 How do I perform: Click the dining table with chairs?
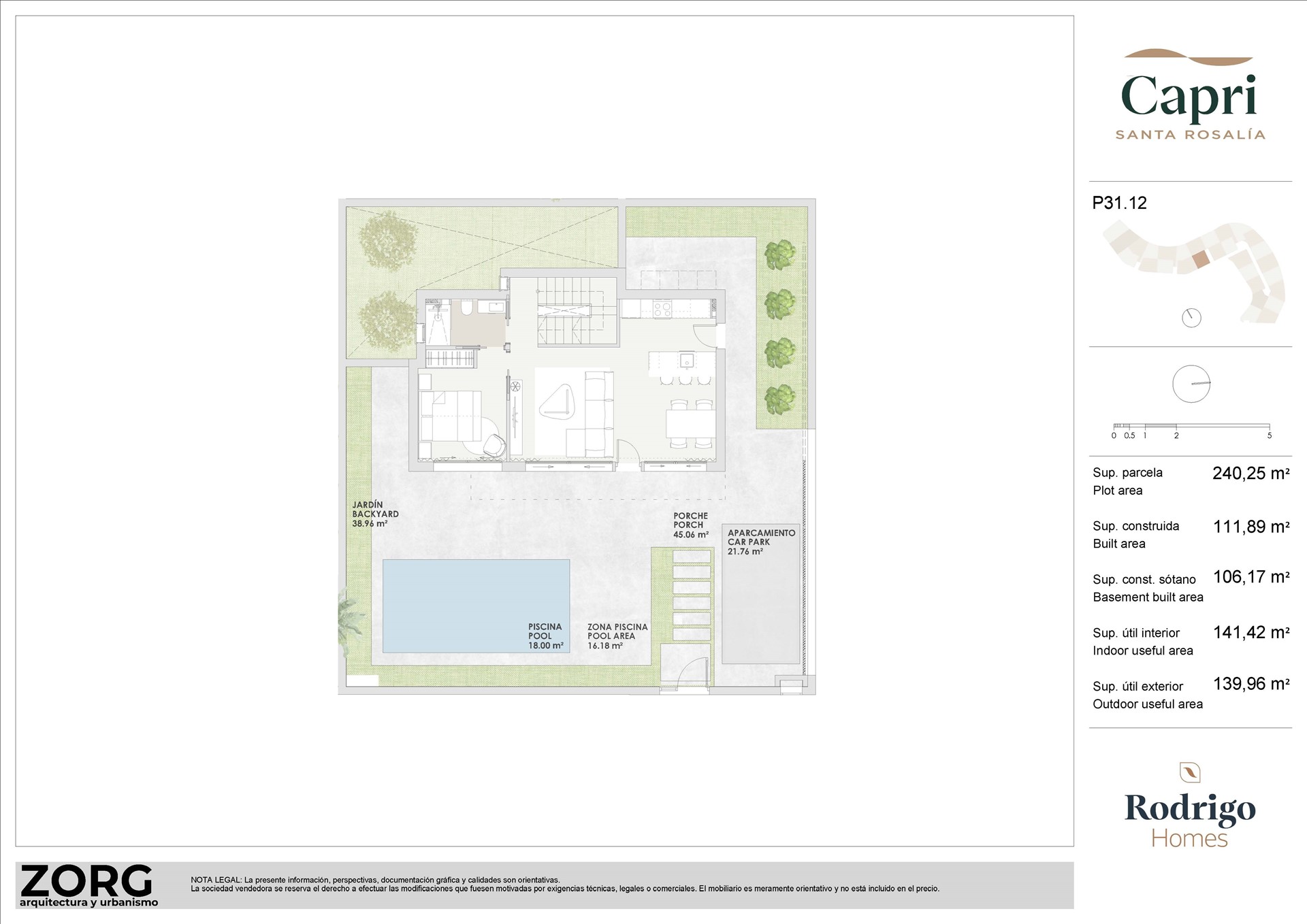[690, 425]
